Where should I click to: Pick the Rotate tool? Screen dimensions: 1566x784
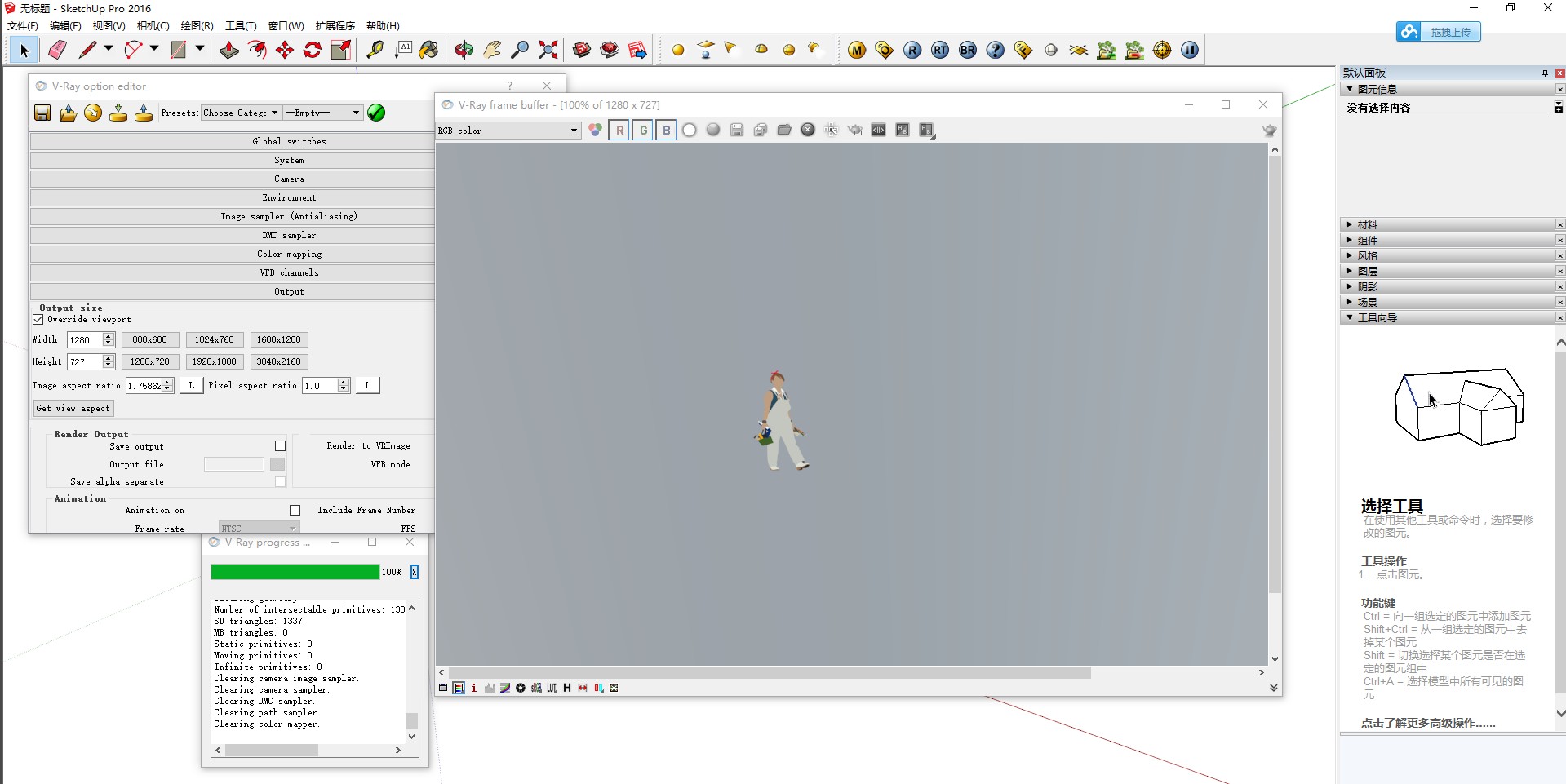pyautogui.click(x=313, y=51)
